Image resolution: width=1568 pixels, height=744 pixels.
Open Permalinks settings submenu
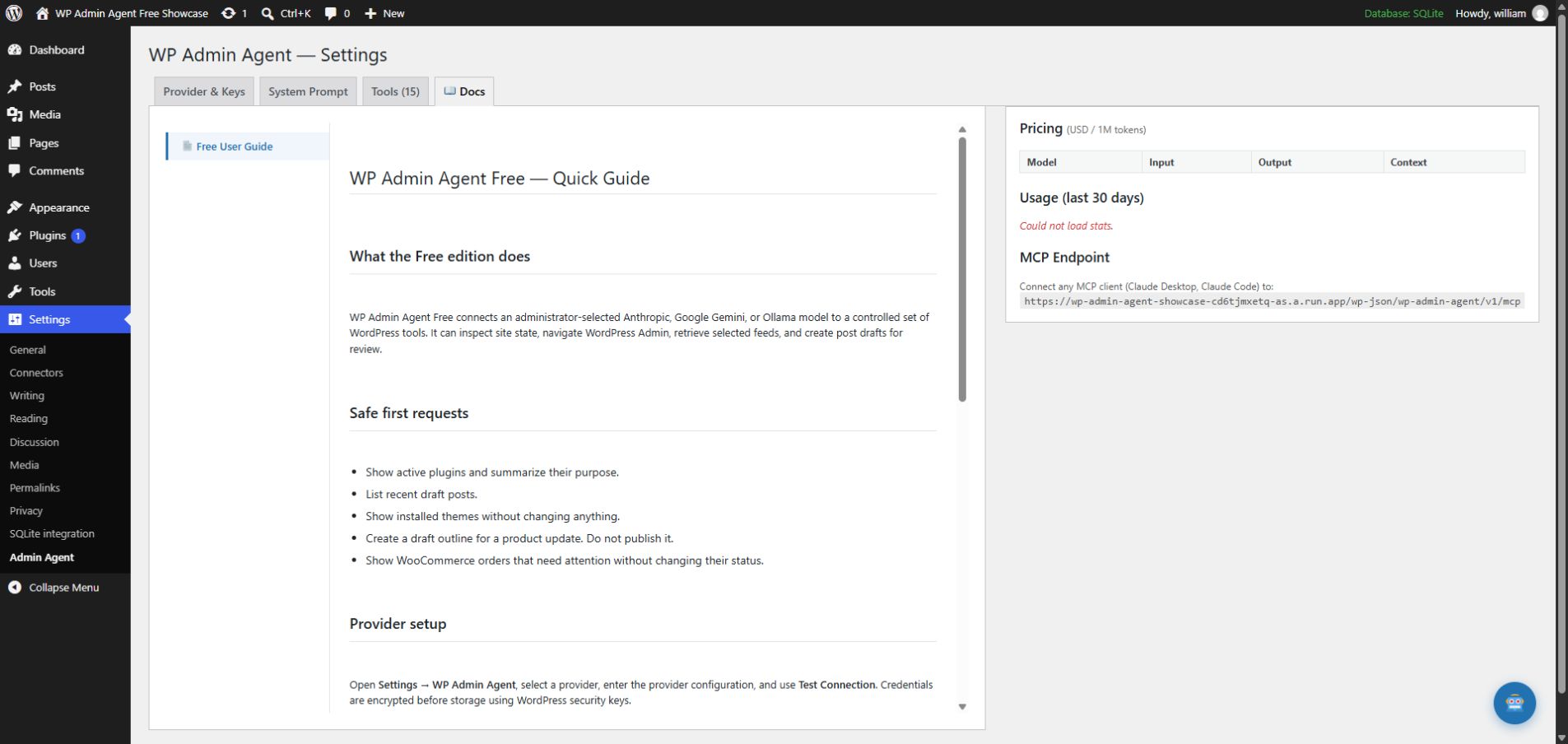point(35,488)
